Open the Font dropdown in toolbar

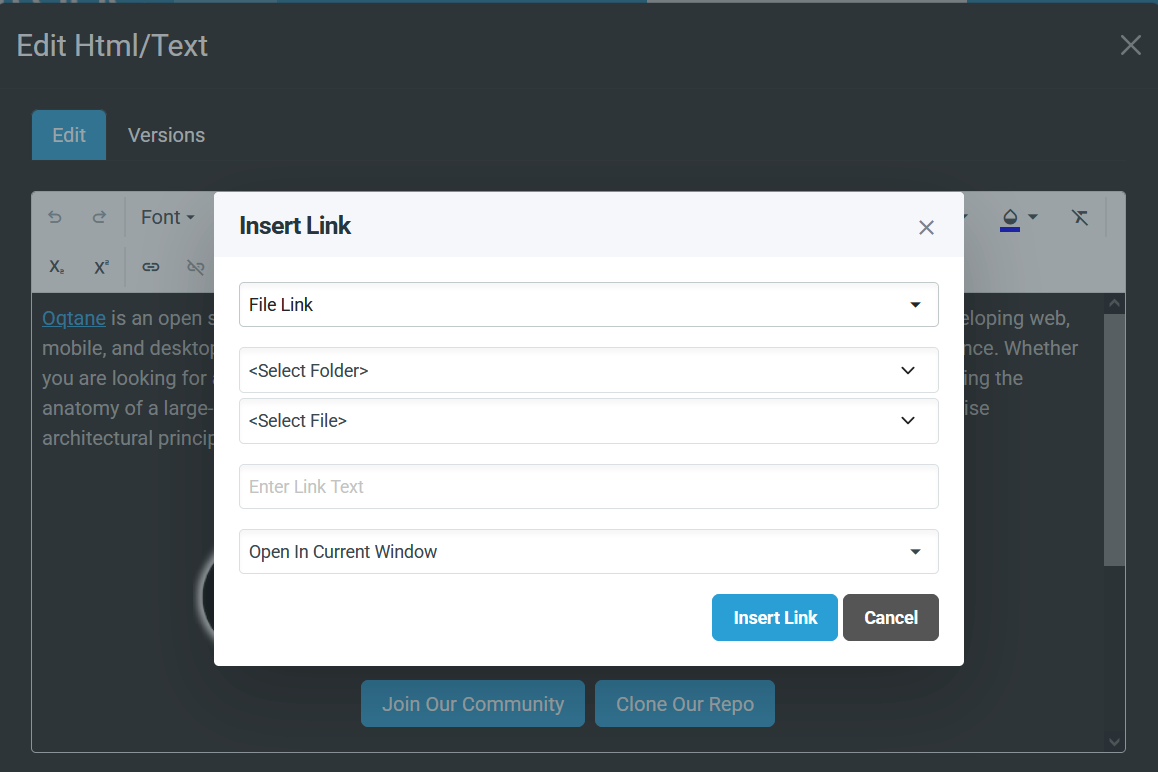click(x=167, y=217)
